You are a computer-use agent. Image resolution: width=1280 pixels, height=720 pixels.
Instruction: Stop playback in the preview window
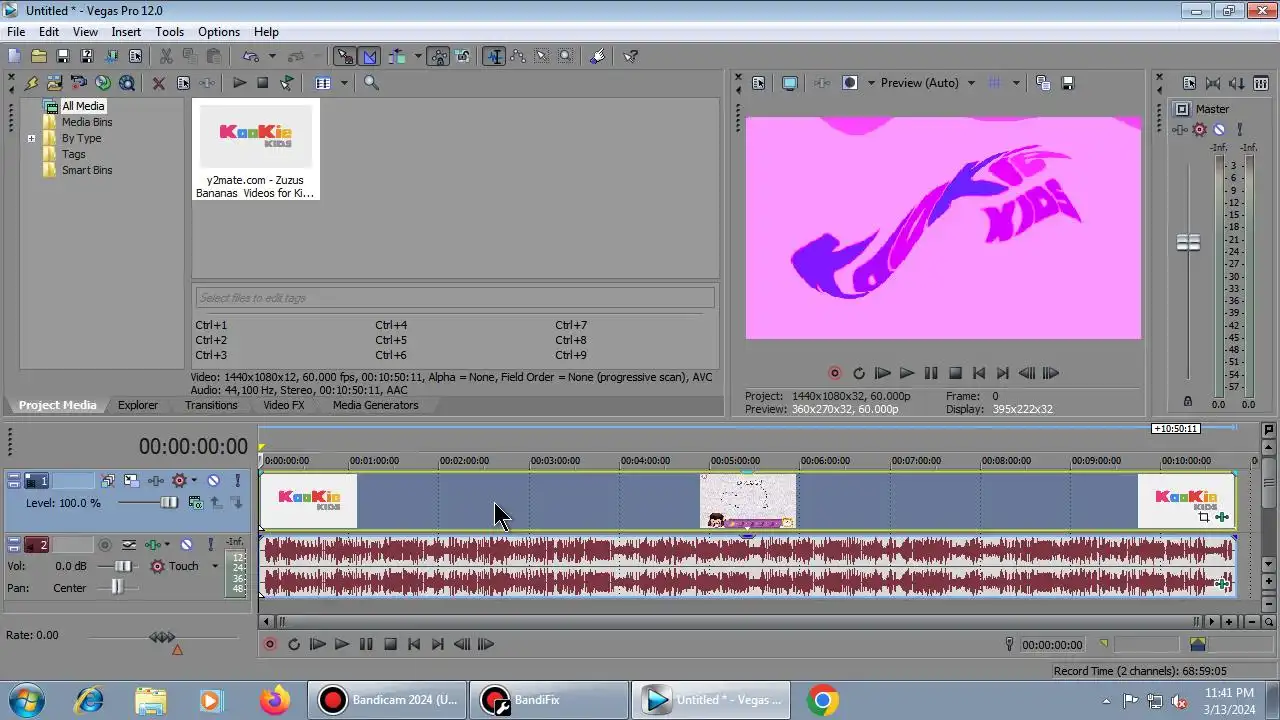pyautogui.click(x=955, y=373)
